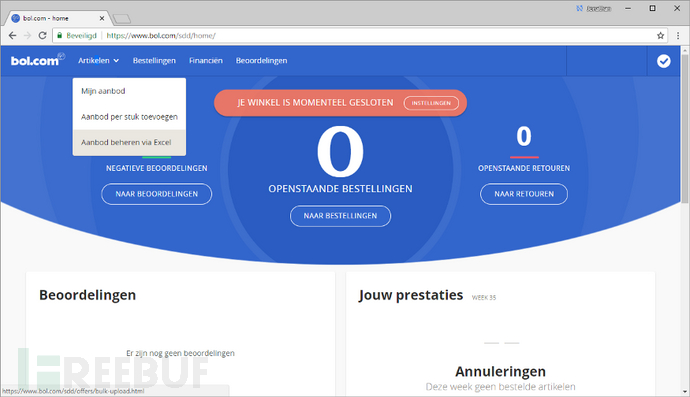The width and height of the screenshot is (690, 397).
Task: Click the green padlock Beveiligd indicator
Action: [77, 36]
